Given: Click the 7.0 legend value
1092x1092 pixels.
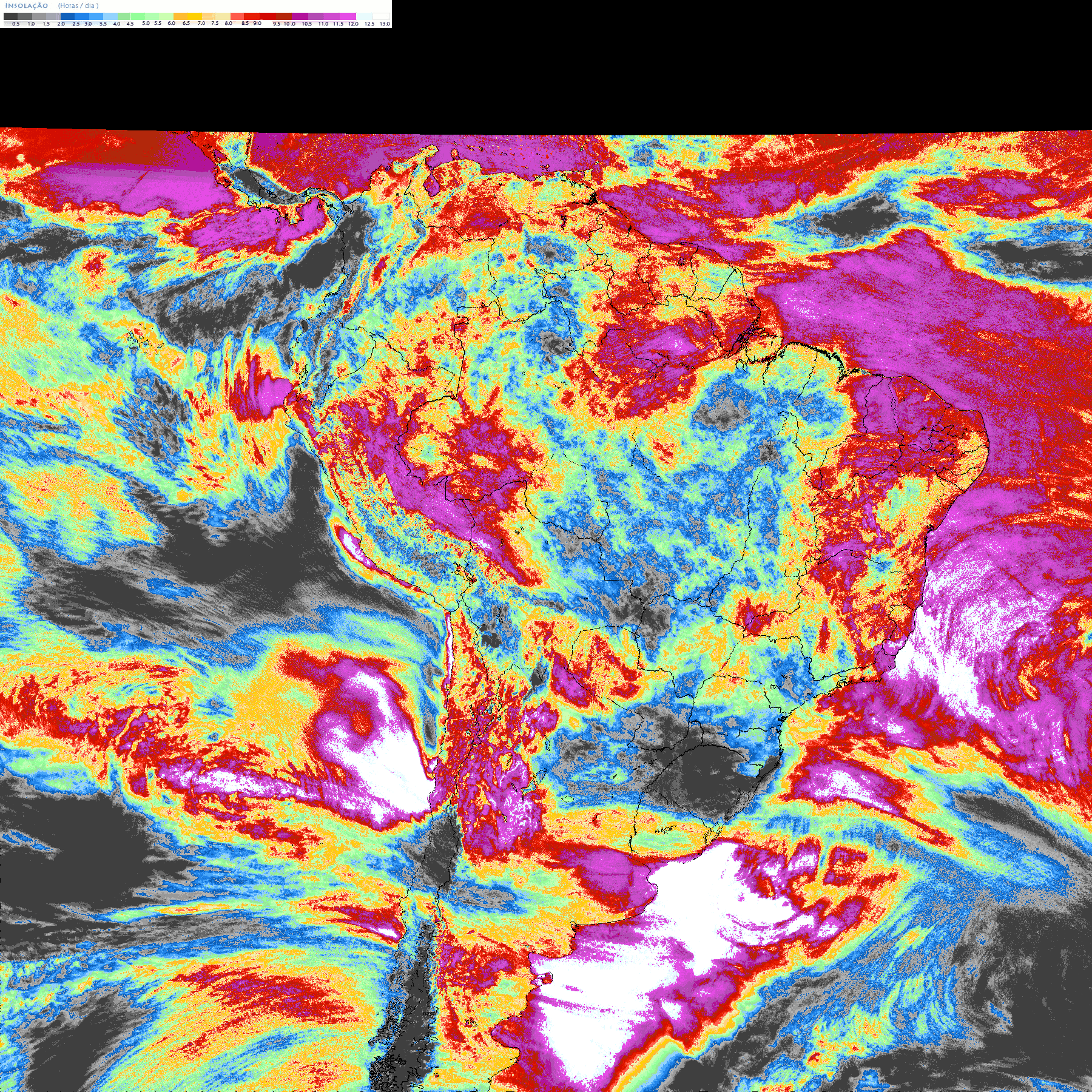Looking at the screenshot, I should 201,23.
